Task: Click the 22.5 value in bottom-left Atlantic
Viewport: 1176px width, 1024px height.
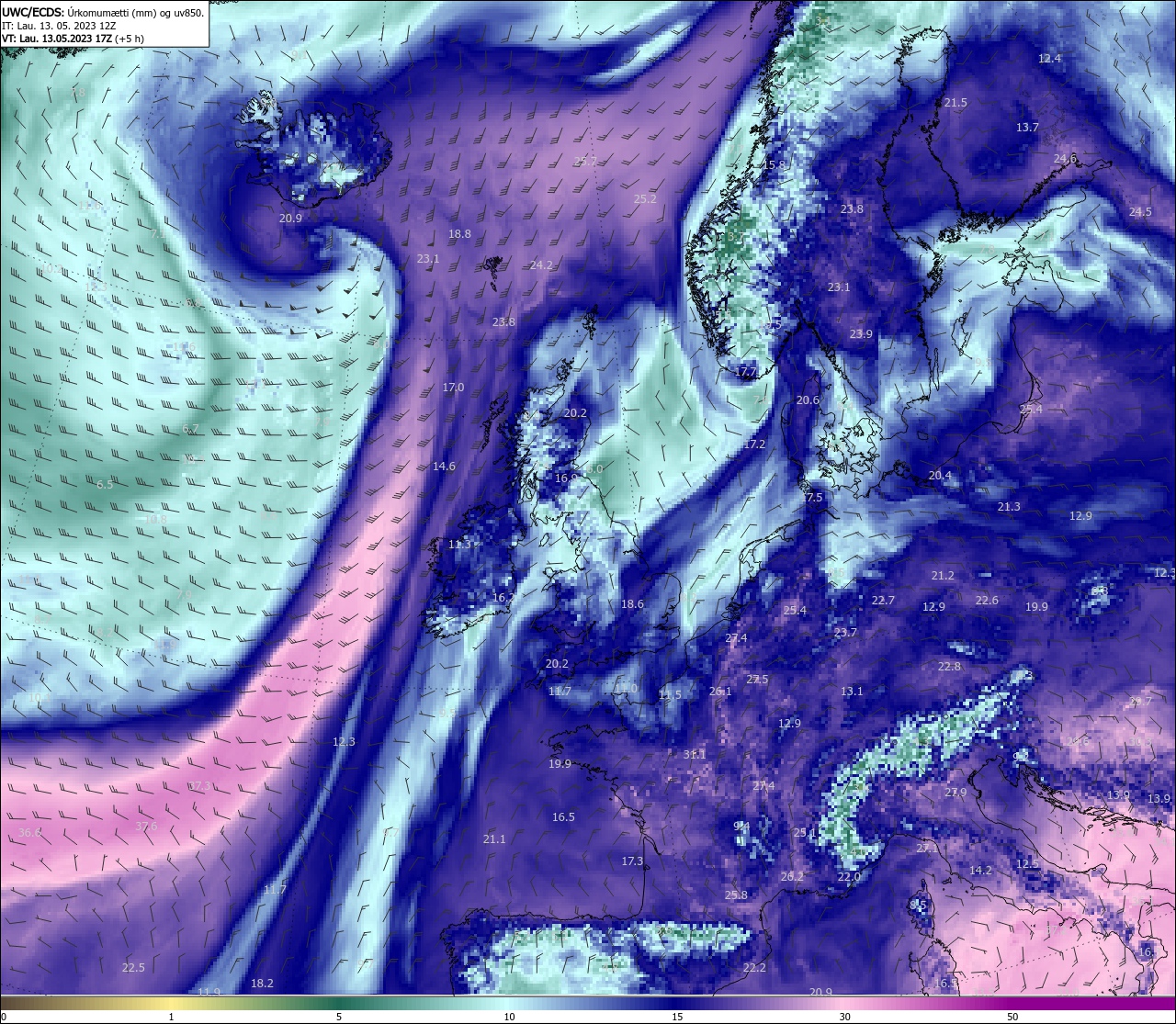Action: (133, 967)
